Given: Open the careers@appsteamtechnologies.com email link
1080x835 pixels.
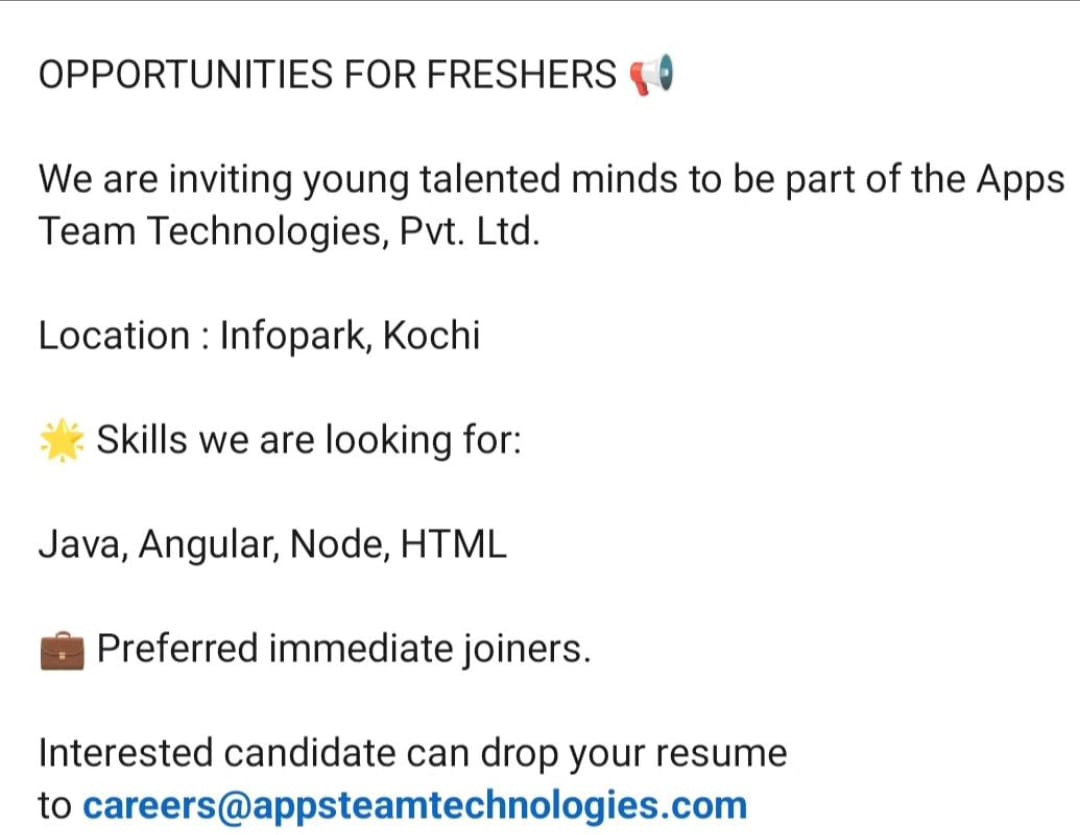Looking at the screenshot, I should [414, 805].
